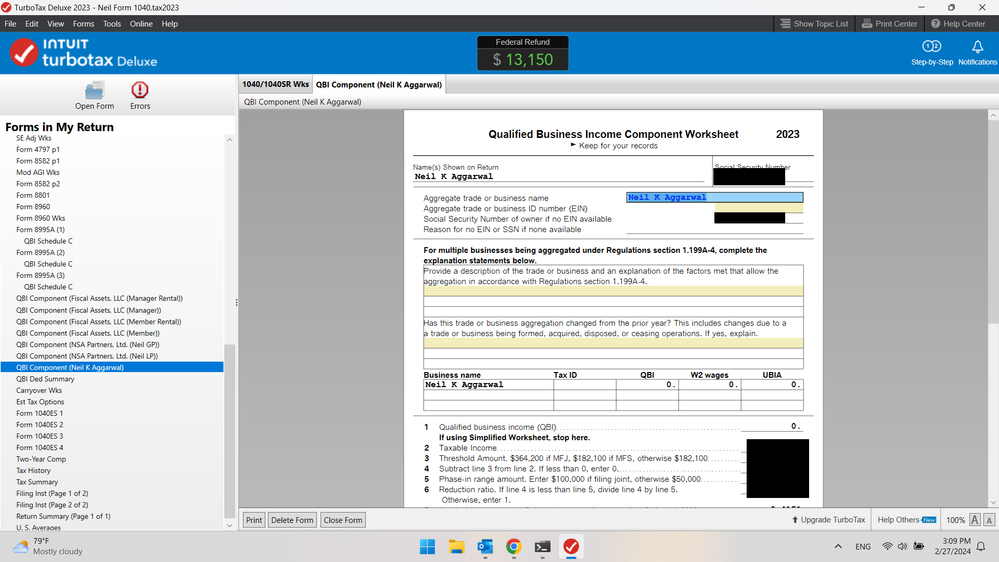This screenshot has height=562, width=999.
Task: Click the aggregation changed explanation field
Action: coord(613,343)
